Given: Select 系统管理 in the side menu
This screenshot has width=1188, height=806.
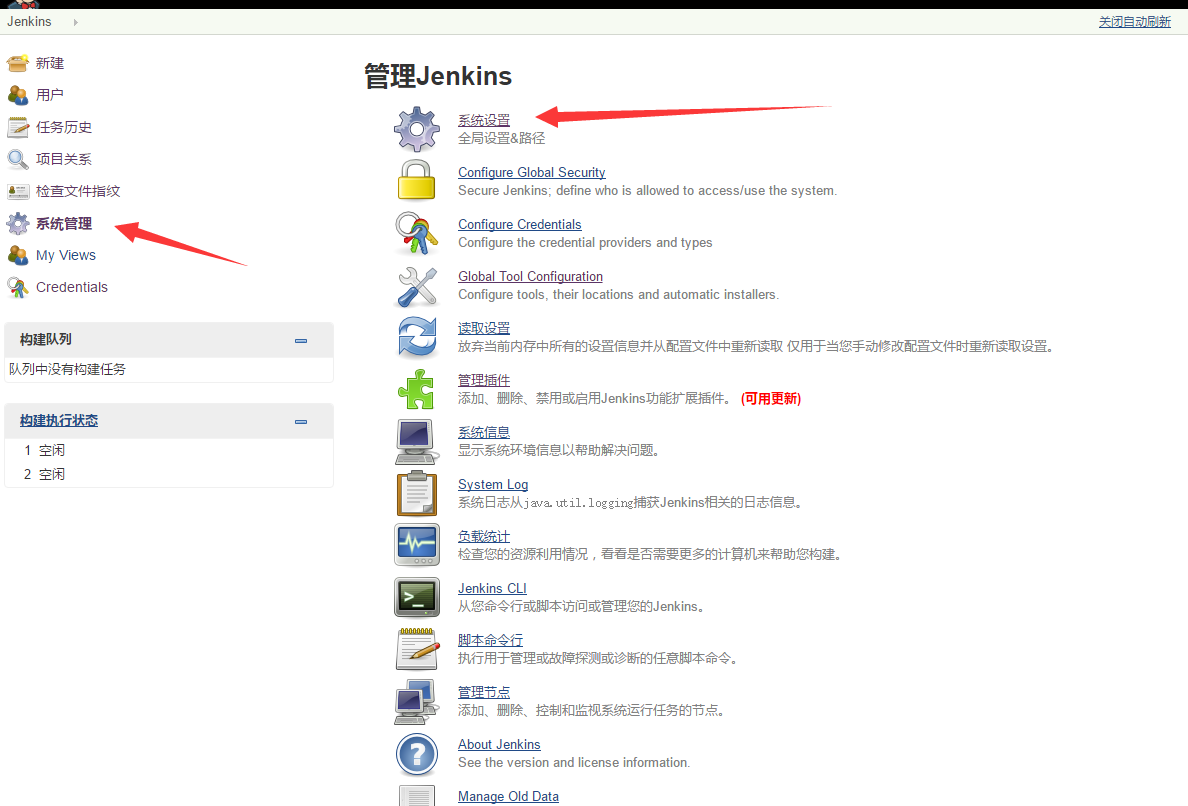Looking at the screenshot, I should (64, 223).
